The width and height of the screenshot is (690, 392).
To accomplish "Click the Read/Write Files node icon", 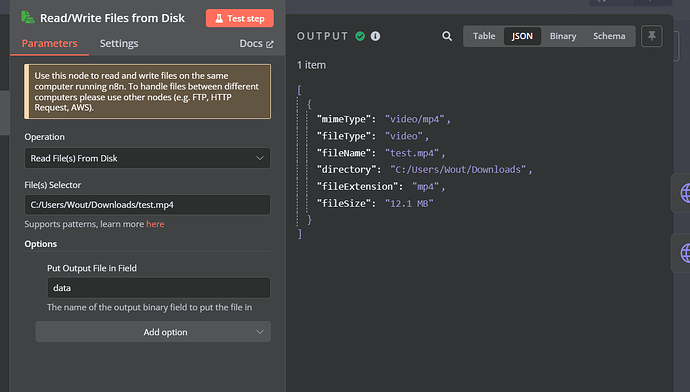I will click(x=28, y=18).
